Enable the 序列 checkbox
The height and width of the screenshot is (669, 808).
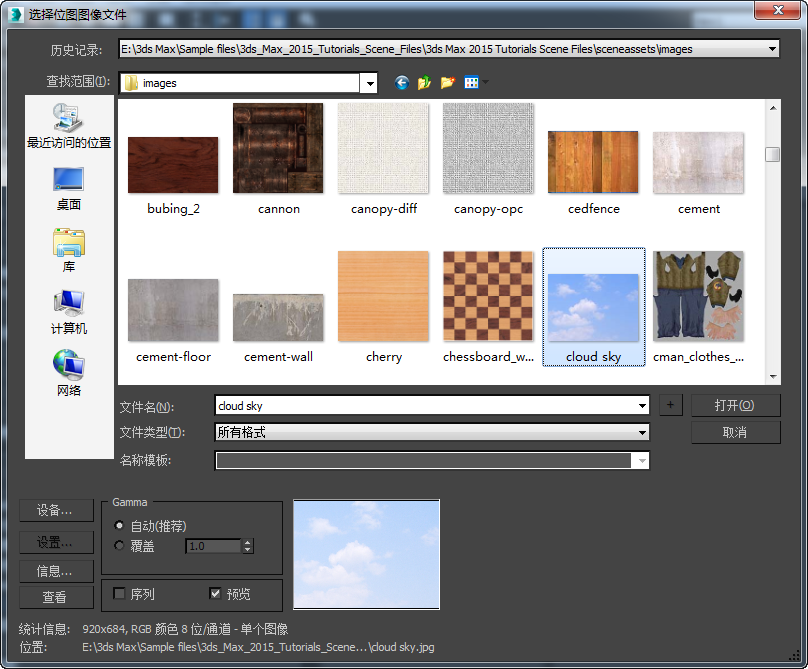point(120,594)
